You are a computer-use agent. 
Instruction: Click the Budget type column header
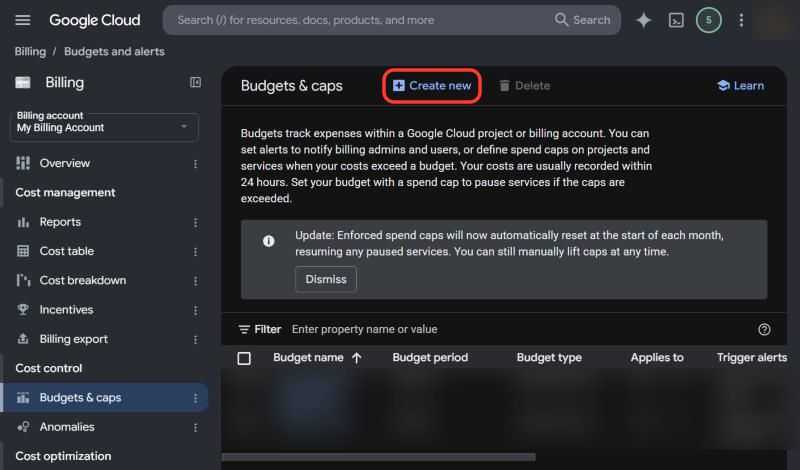[549, 358]
